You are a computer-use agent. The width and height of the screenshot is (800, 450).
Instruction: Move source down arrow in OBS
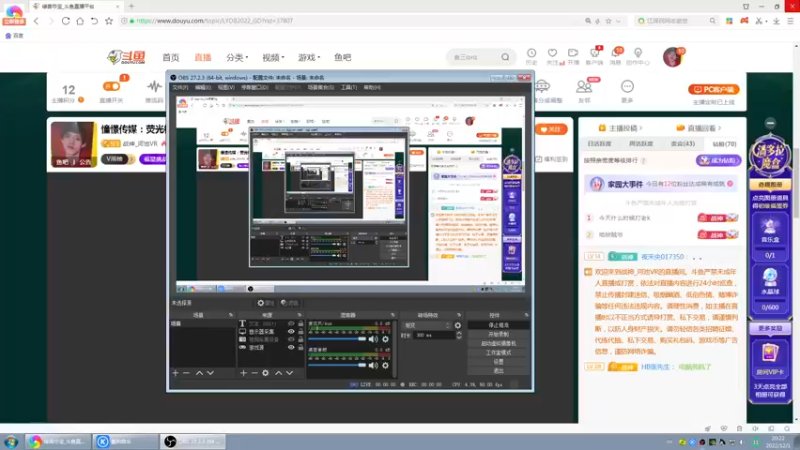click(290, 373)
